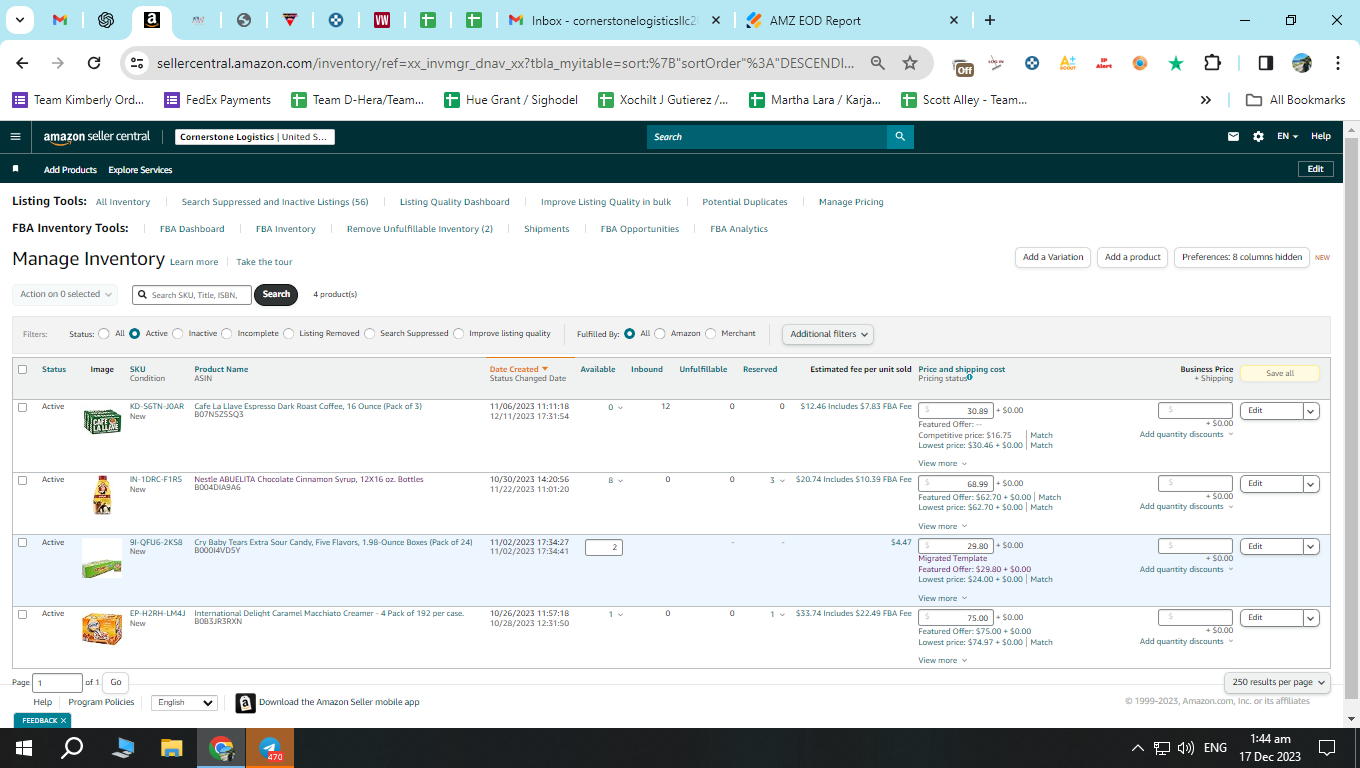Open Windows taskbar search

[x=73, y=748]
